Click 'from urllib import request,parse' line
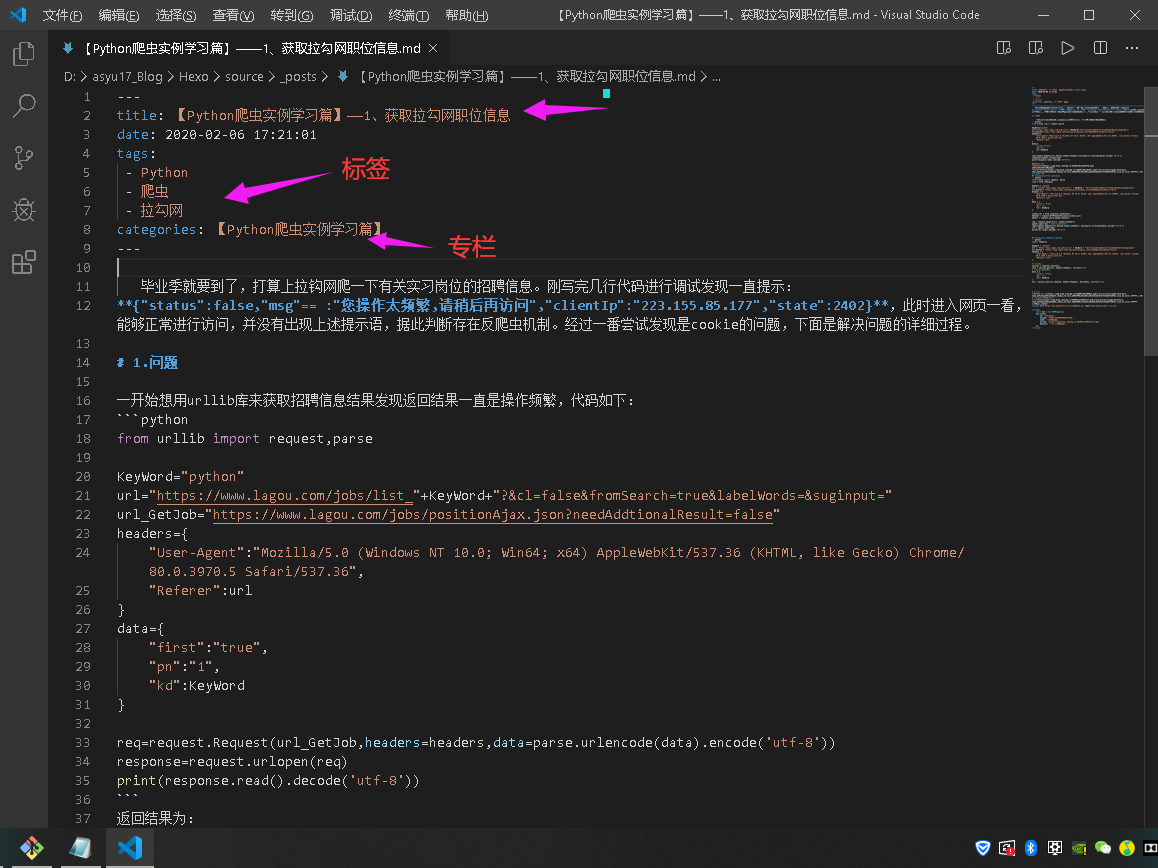This screenshot has width=1158, height=868. click(244, 439)
